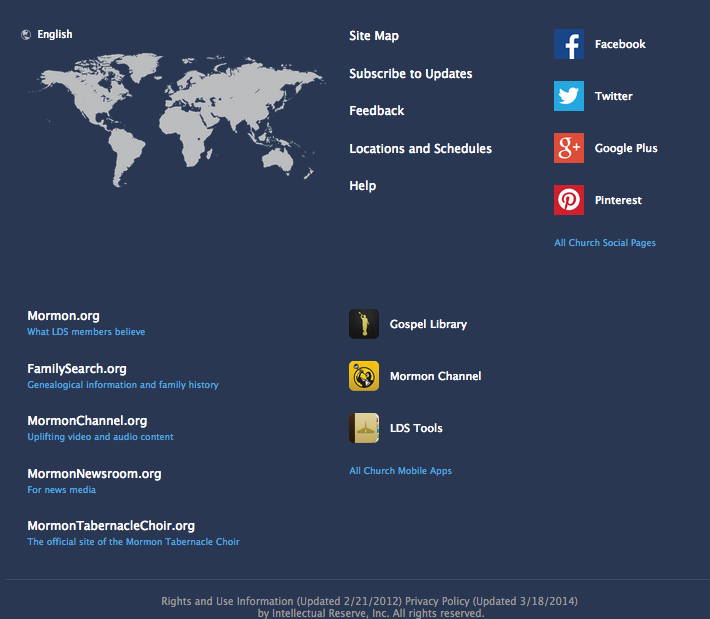
Task: Click the Mormon Channel text label
Action: pyautogui.click(x=435, y=376)
